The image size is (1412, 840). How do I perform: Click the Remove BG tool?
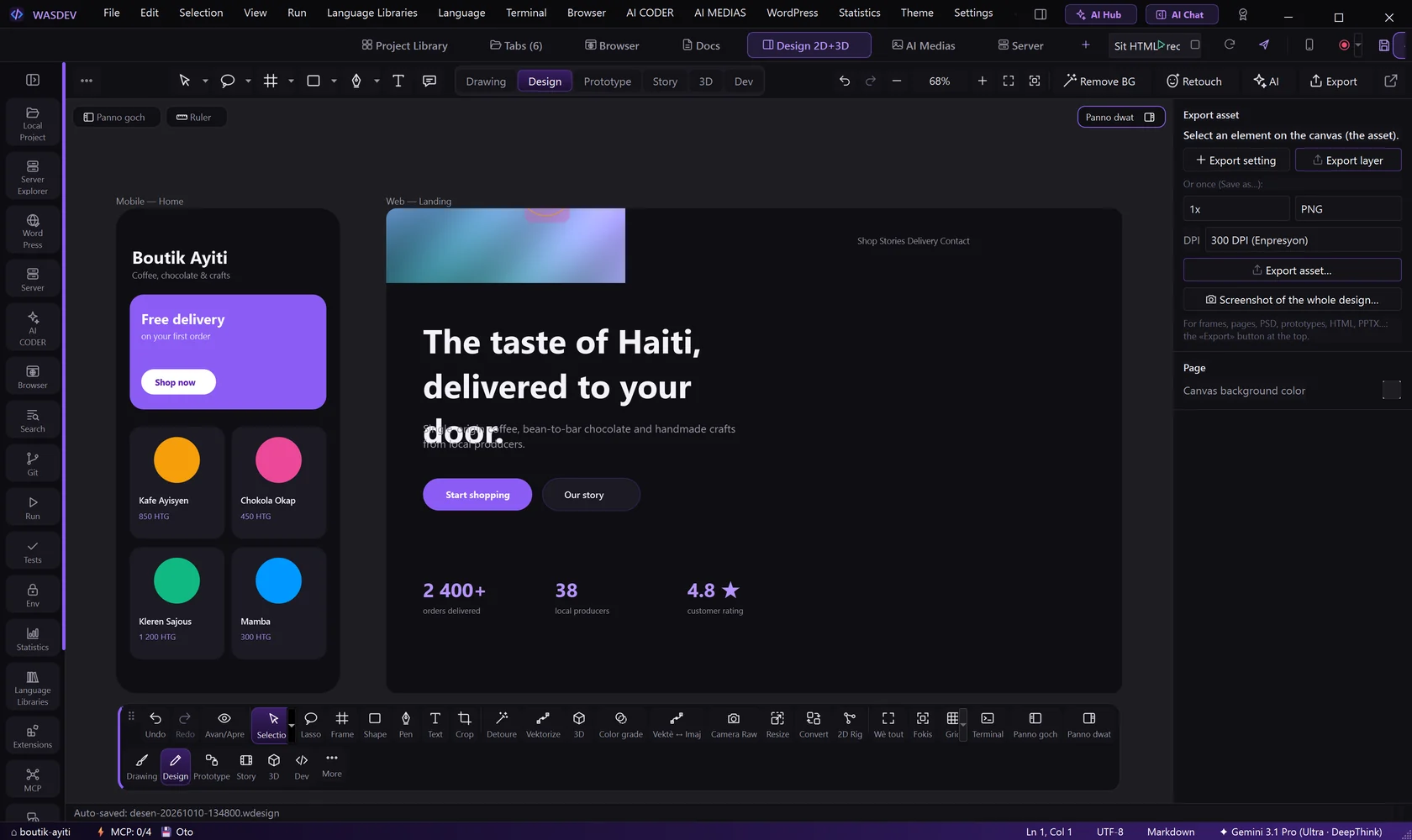click(x=1099, y=81)
